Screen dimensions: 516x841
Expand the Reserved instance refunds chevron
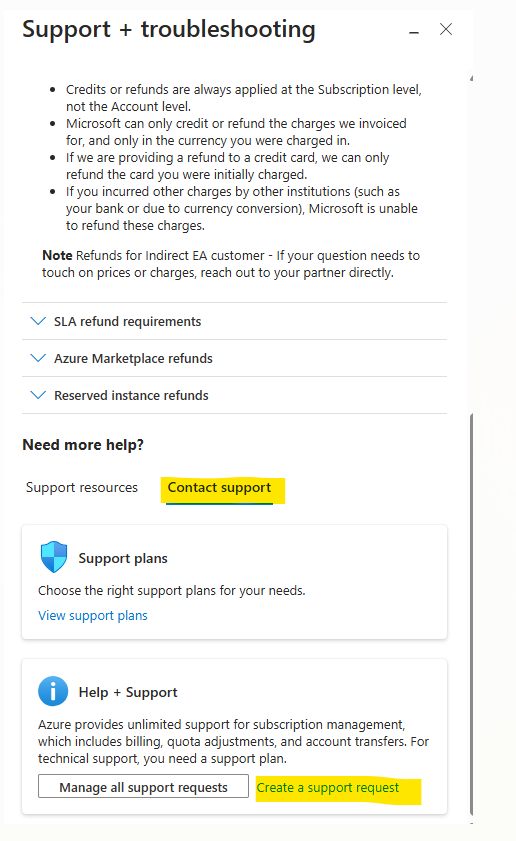[x=38, y=395]
